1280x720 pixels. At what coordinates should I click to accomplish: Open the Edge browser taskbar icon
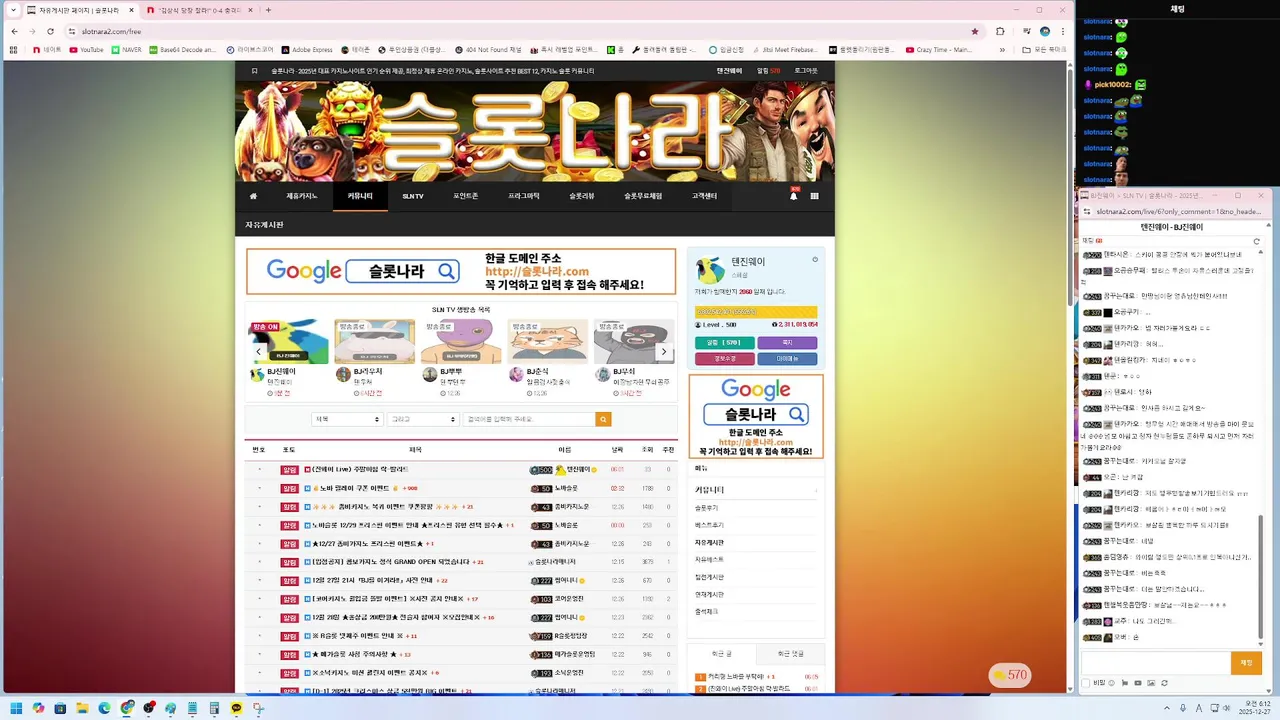104,708
